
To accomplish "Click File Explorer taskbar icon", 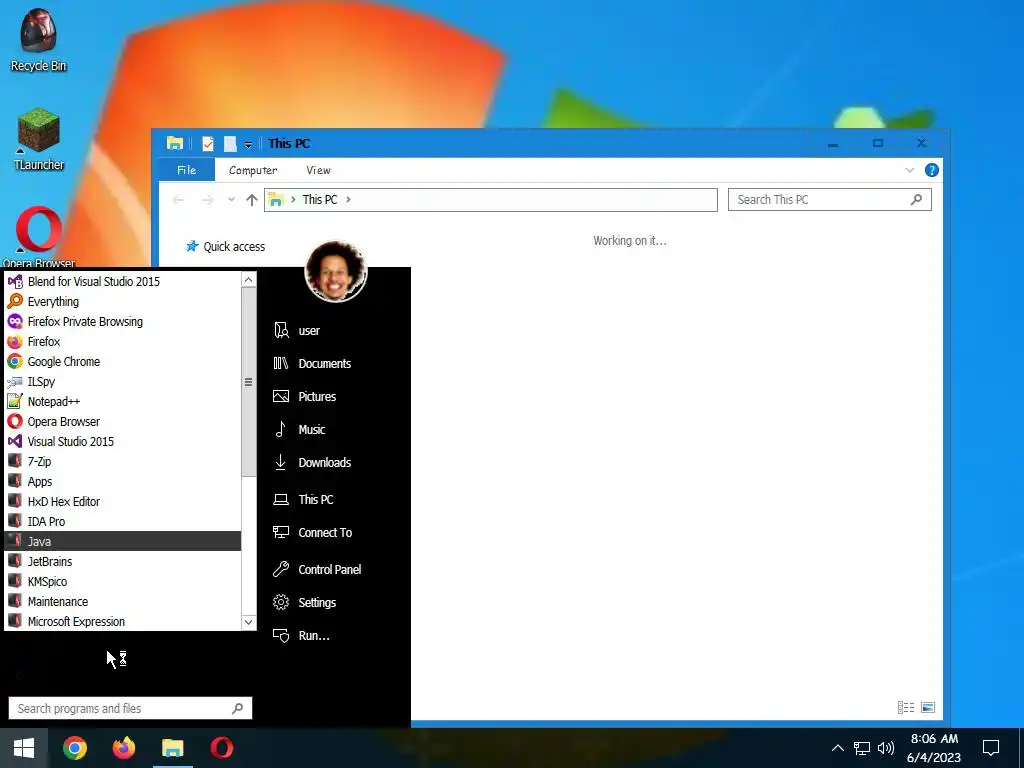I will [173, 748].
